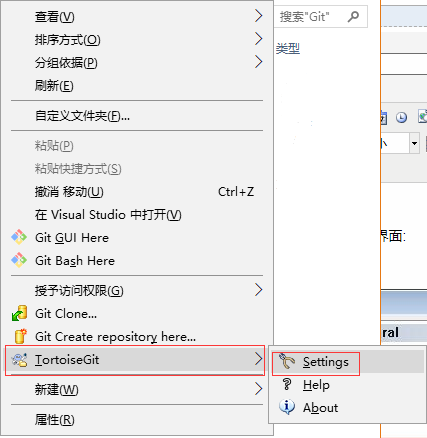The height and width of the screenshot is (438, 427).
Task: Open the 查看(V) menu entry
Action: (x=137, y=16)
